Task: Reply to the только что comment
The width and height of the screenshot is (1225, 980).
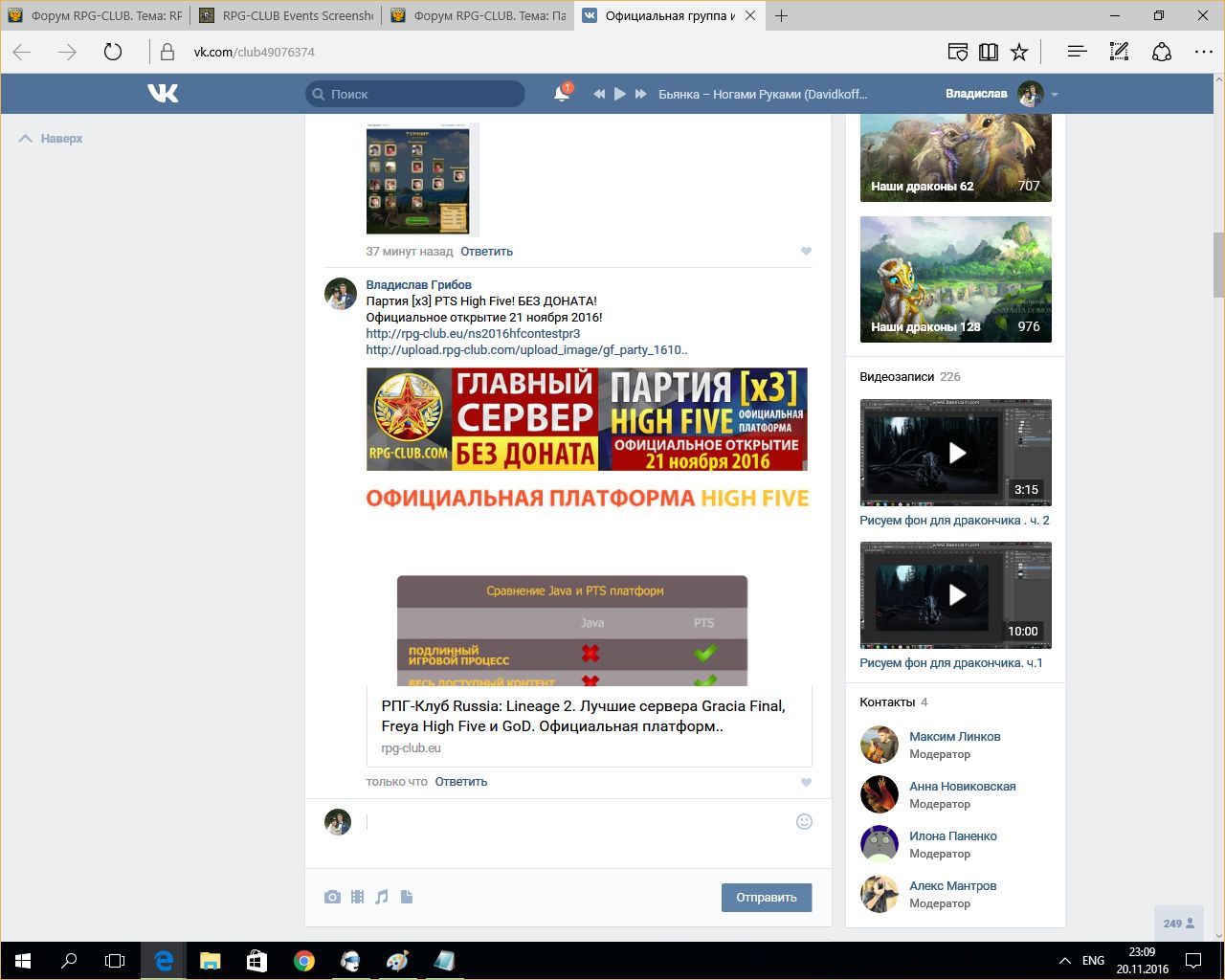Action: point(461,782)
